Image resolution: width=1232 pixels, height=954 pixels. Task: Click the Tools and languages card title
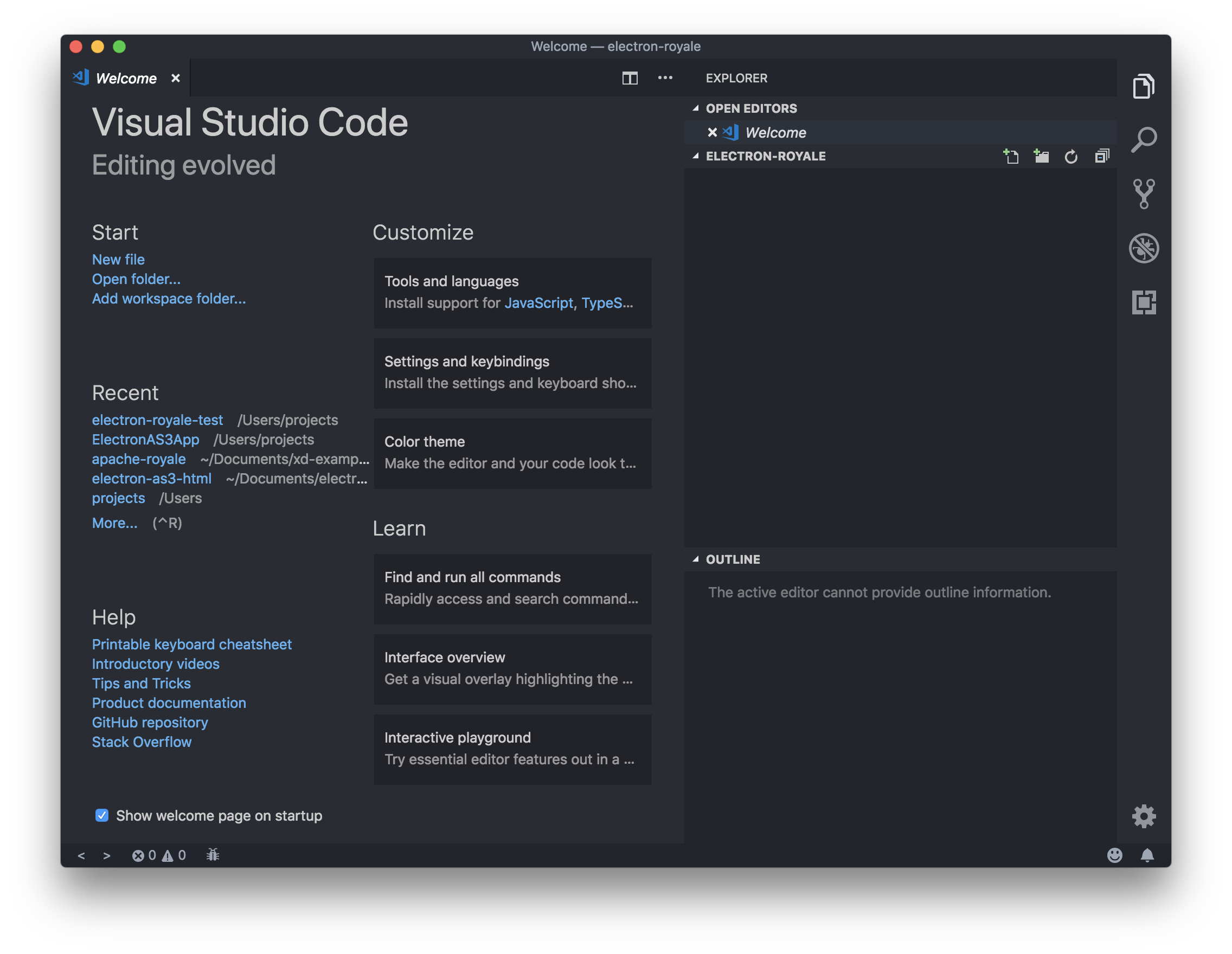click(451, 281)
